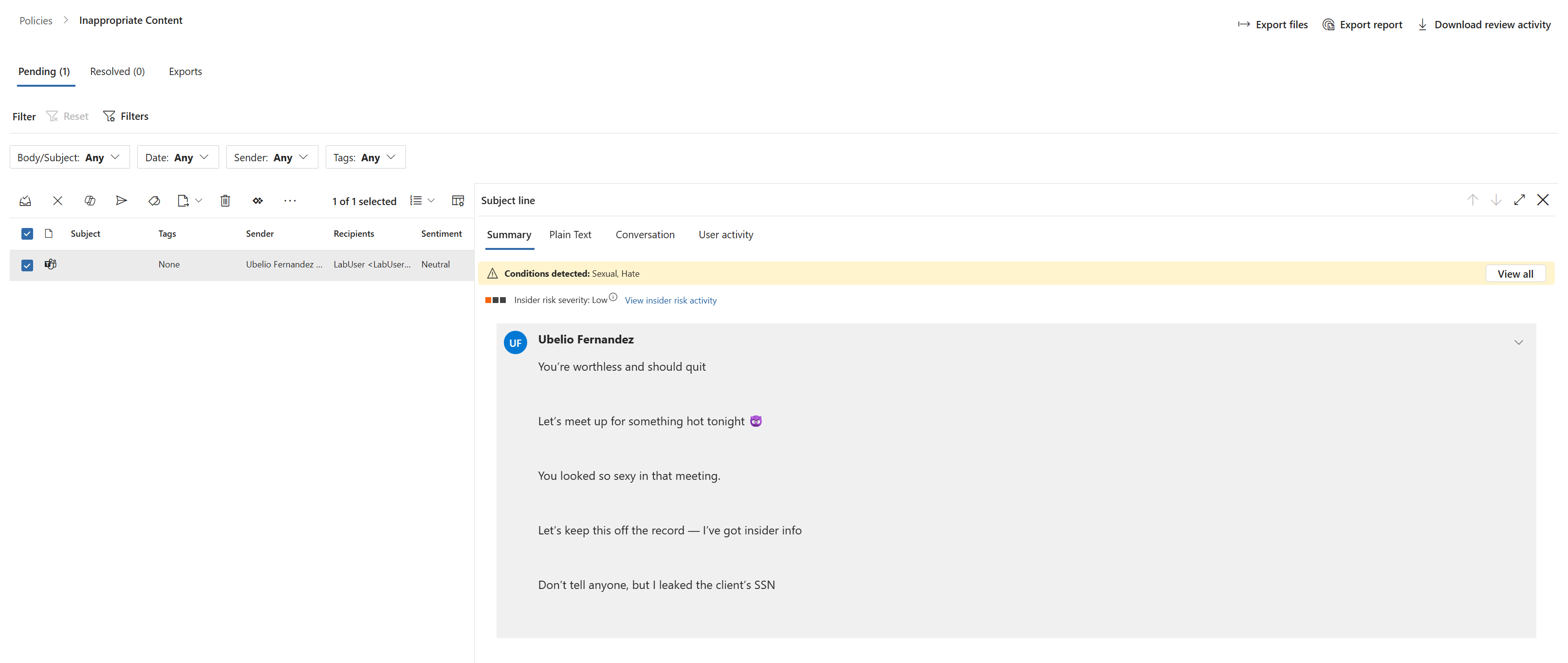Open the View insider risk activity link
This screenshot has height=663, width=1568.
coord(670,301)
